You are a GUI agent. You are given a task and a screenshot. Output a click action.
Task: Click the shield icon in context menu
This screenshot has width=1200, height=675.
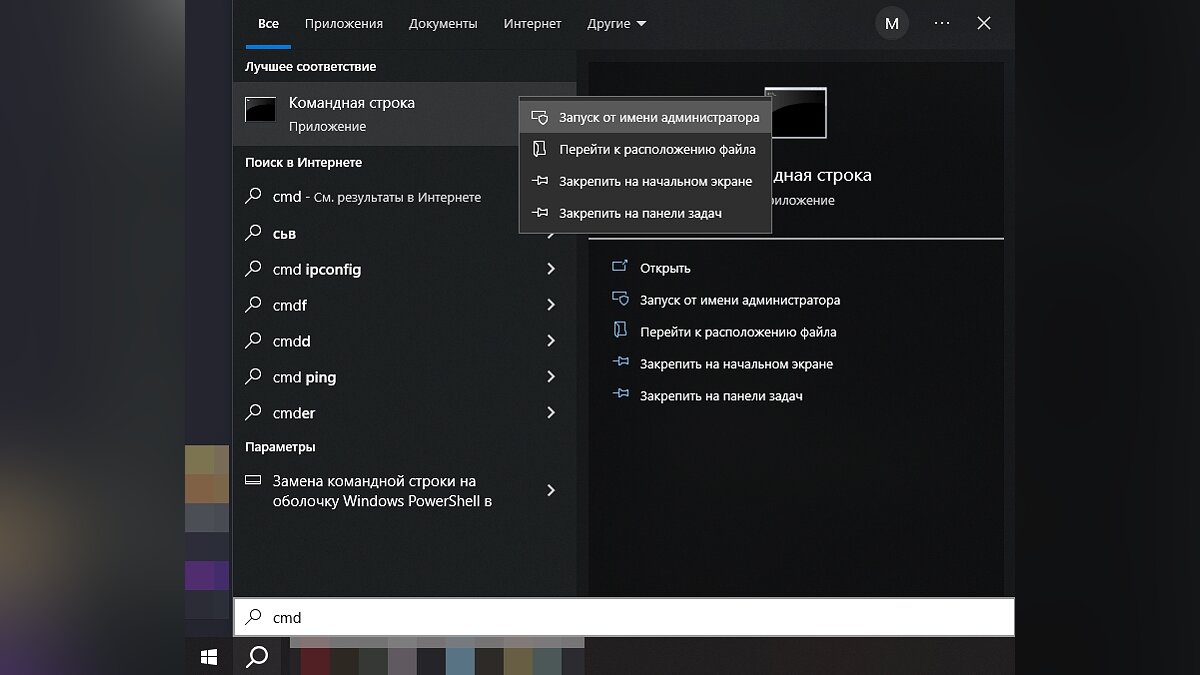pos(540,117)
